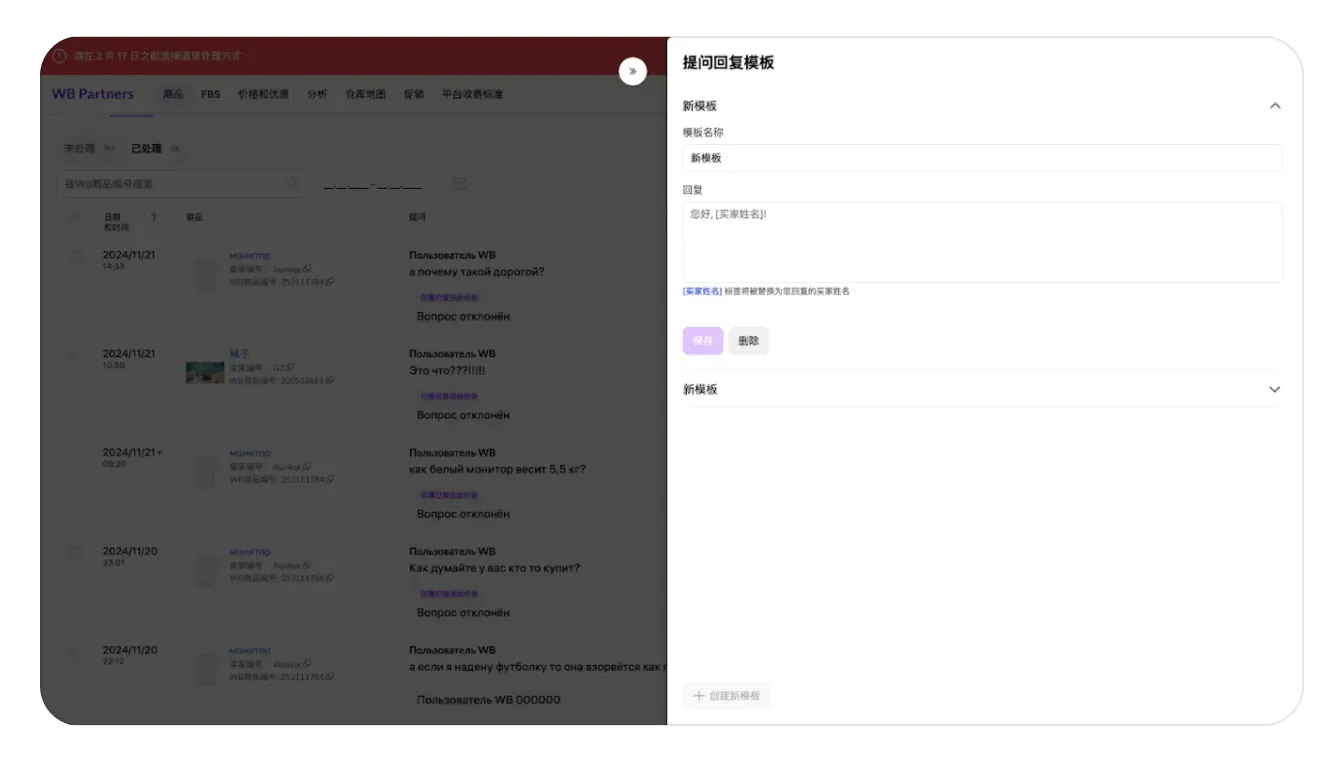Click the 创建新模板 button

click(727, 696)
